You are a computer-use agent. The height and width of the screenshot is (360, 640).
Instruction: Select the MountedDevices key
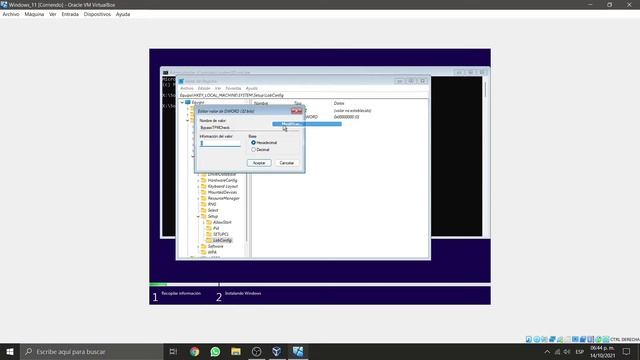click(222, 192)
